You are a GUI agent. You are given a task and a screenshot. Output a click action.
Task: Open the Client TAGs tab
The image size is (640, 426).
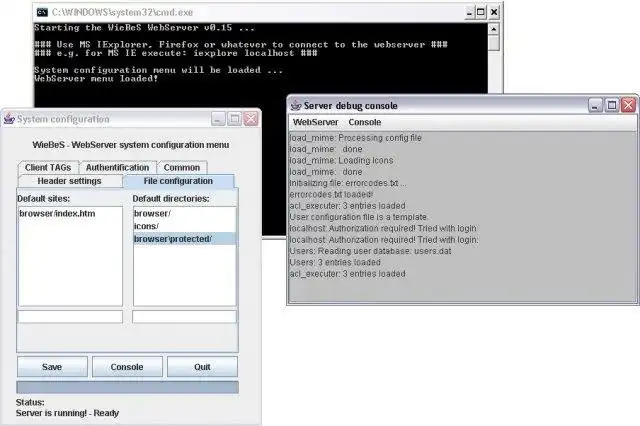48,167
